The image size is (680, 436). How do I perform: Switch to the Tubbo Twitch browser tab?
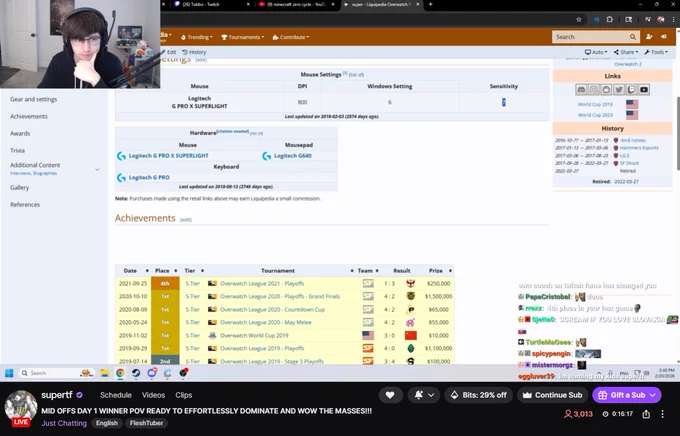click(x=212, y=4)
